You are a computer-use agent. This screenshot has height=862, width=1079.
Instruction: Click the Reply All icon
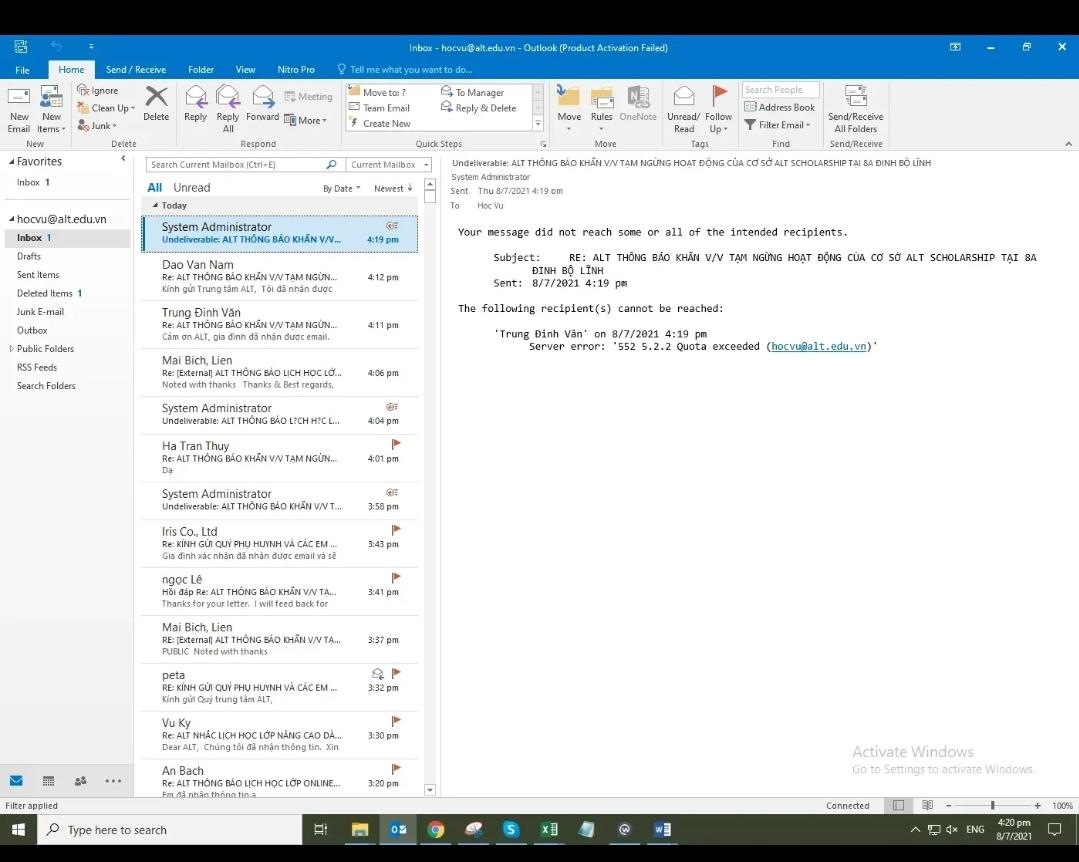[x=228, y=96]
